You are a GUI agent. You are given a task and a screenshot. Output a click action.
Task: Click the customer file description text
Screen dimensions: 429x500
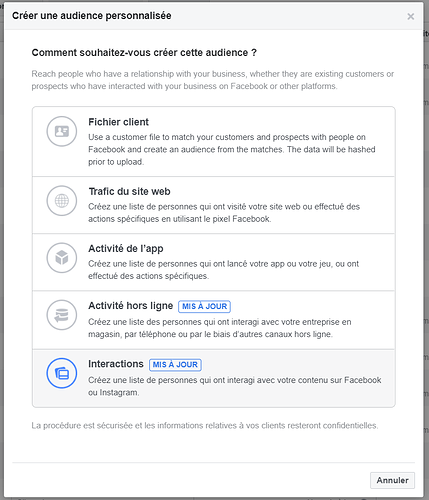[x=232, y=149]
